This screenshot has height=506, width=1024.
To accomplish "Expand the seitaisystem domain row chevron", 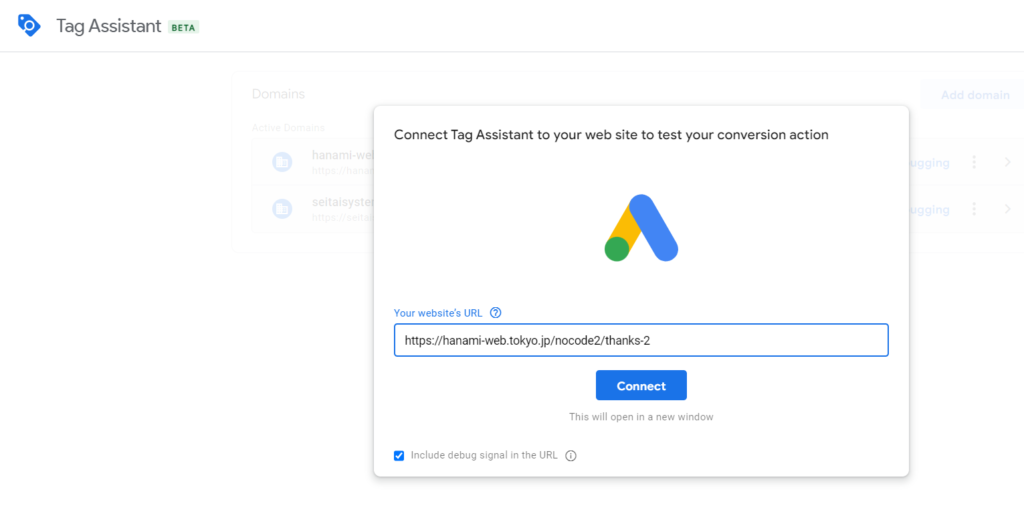I will click(1007, 209).
